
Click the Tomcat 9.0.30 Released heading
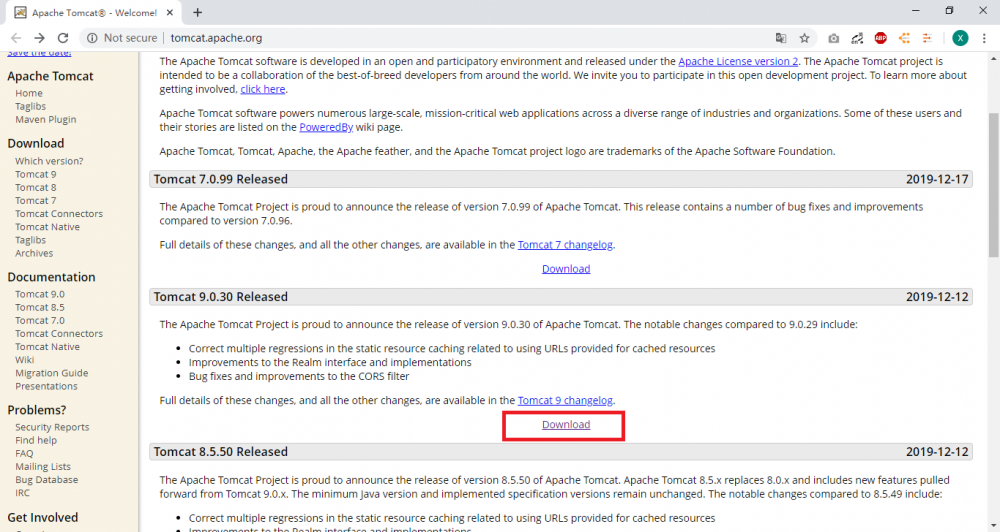click(x=221, y=297)
